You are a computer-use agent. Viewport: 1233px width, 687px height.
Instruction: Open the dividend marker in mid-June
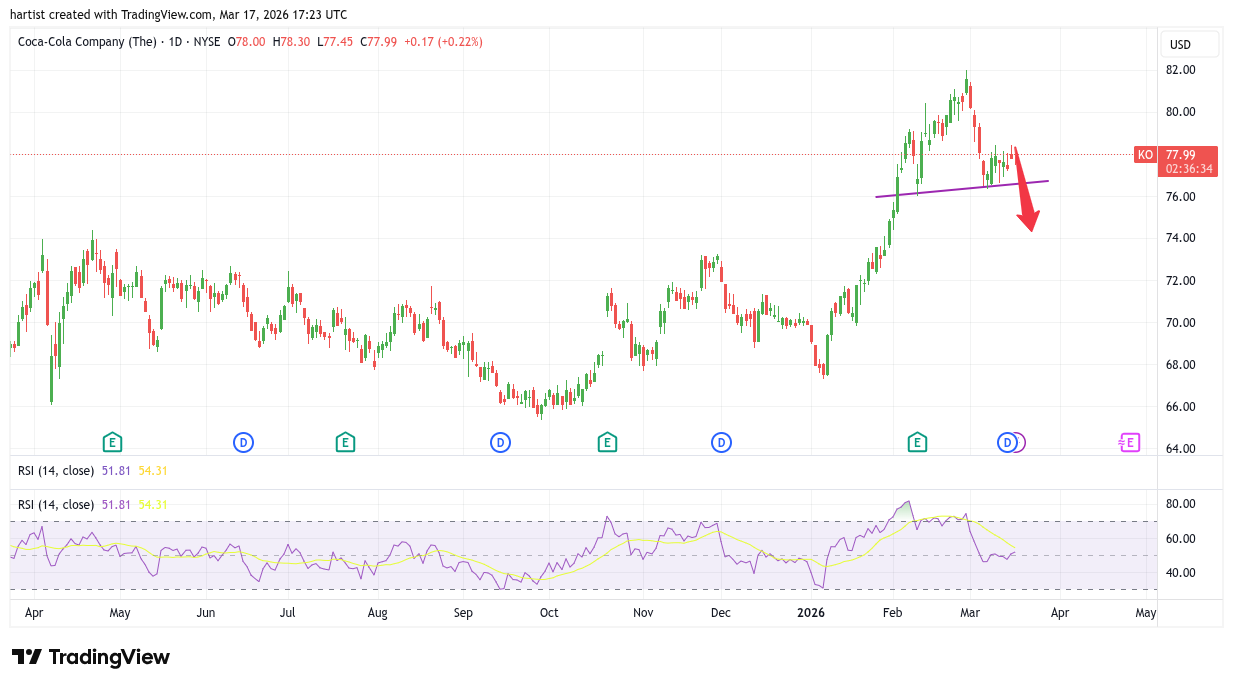pos(243,442)
